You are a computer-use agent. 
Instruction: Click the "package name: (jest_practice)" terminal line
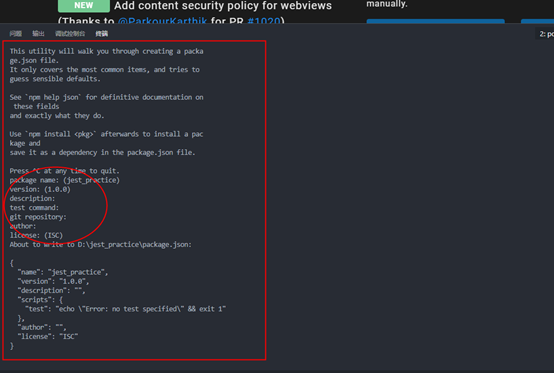point(65,180)
